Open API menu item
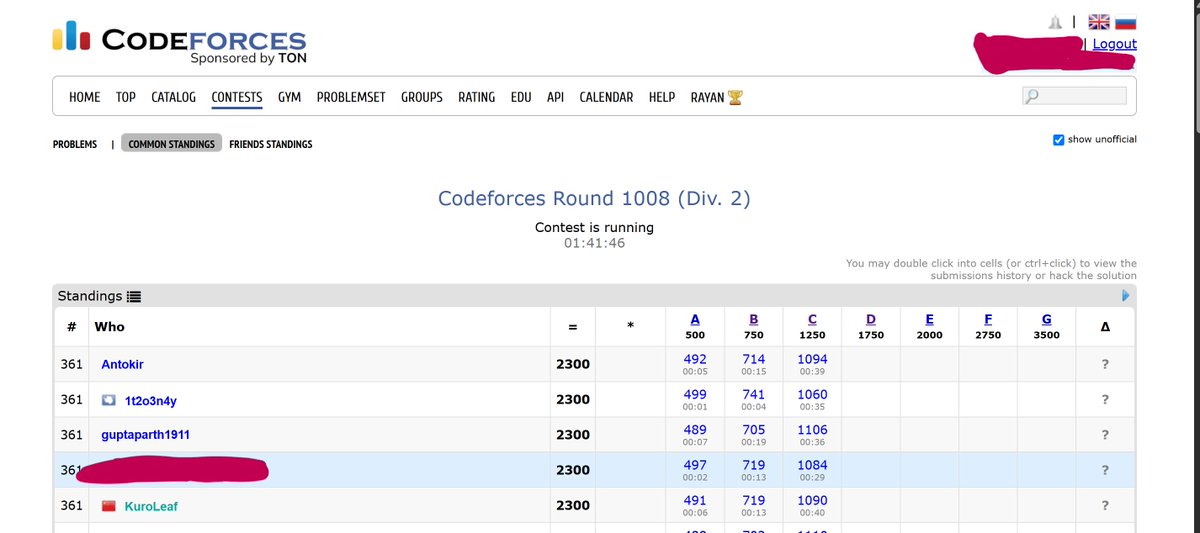 click(555, 97)
